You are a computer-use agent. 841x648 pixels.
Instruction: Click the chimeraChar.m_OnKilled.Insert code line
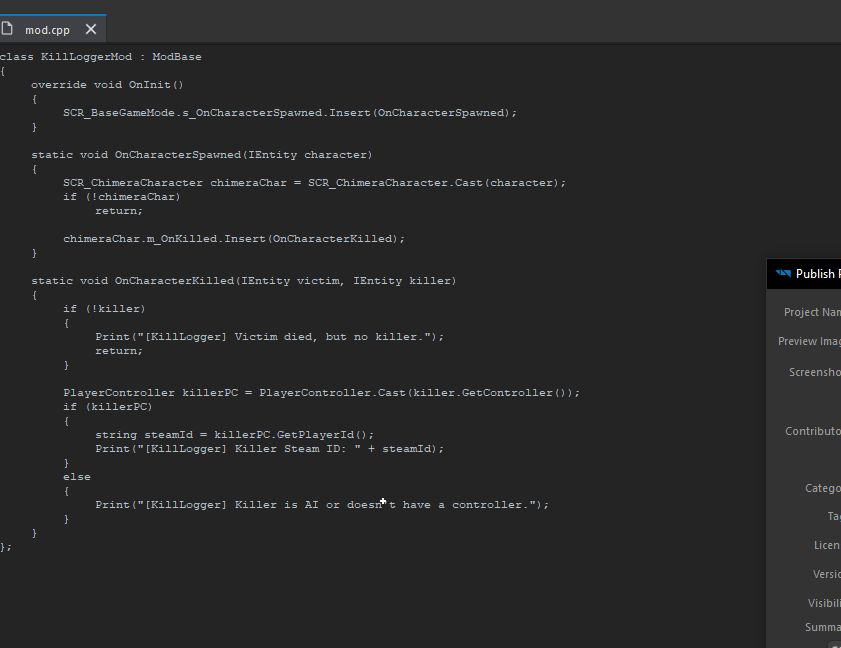click(234, 239)
